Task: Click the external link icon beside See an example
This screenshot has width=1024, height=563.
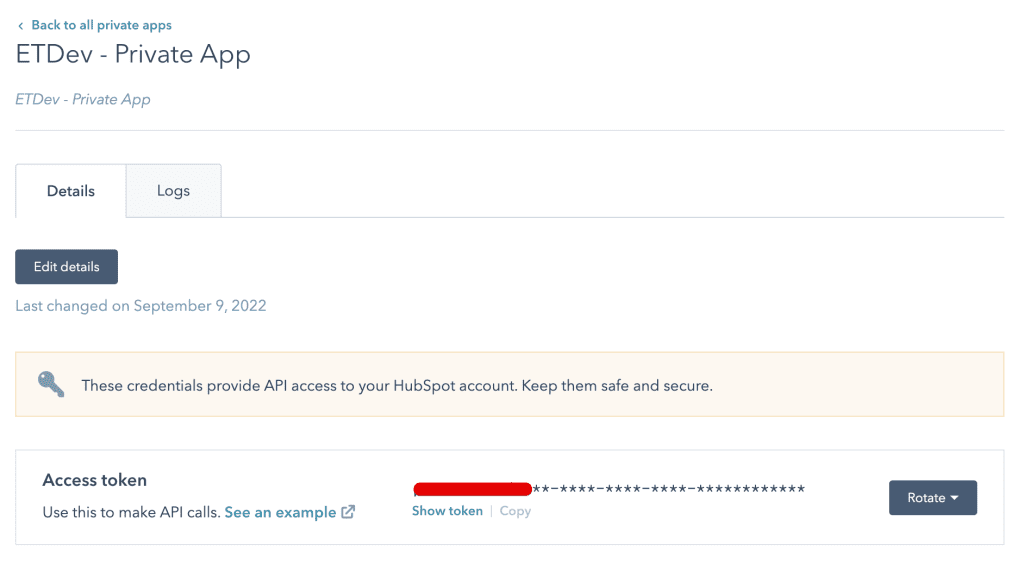Action: (x=348, y=512)
